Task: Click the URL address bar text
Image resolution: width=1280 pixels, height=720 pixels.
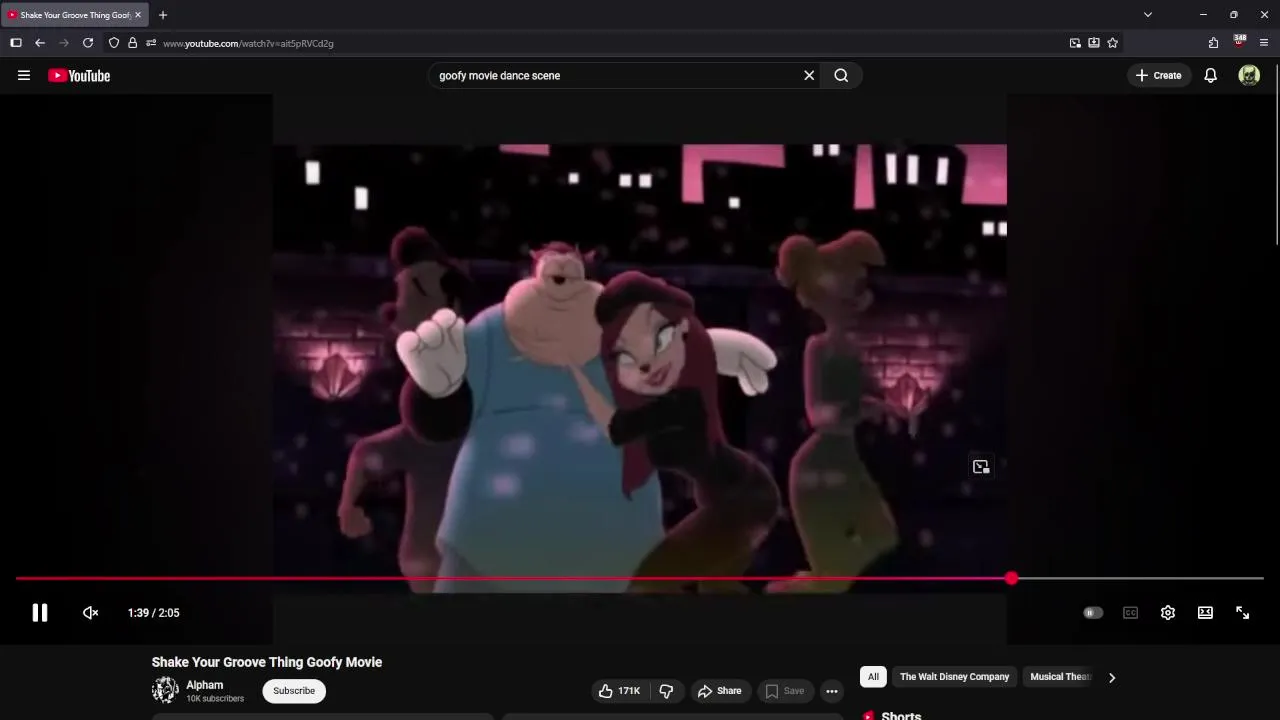Action: (248, 43)
